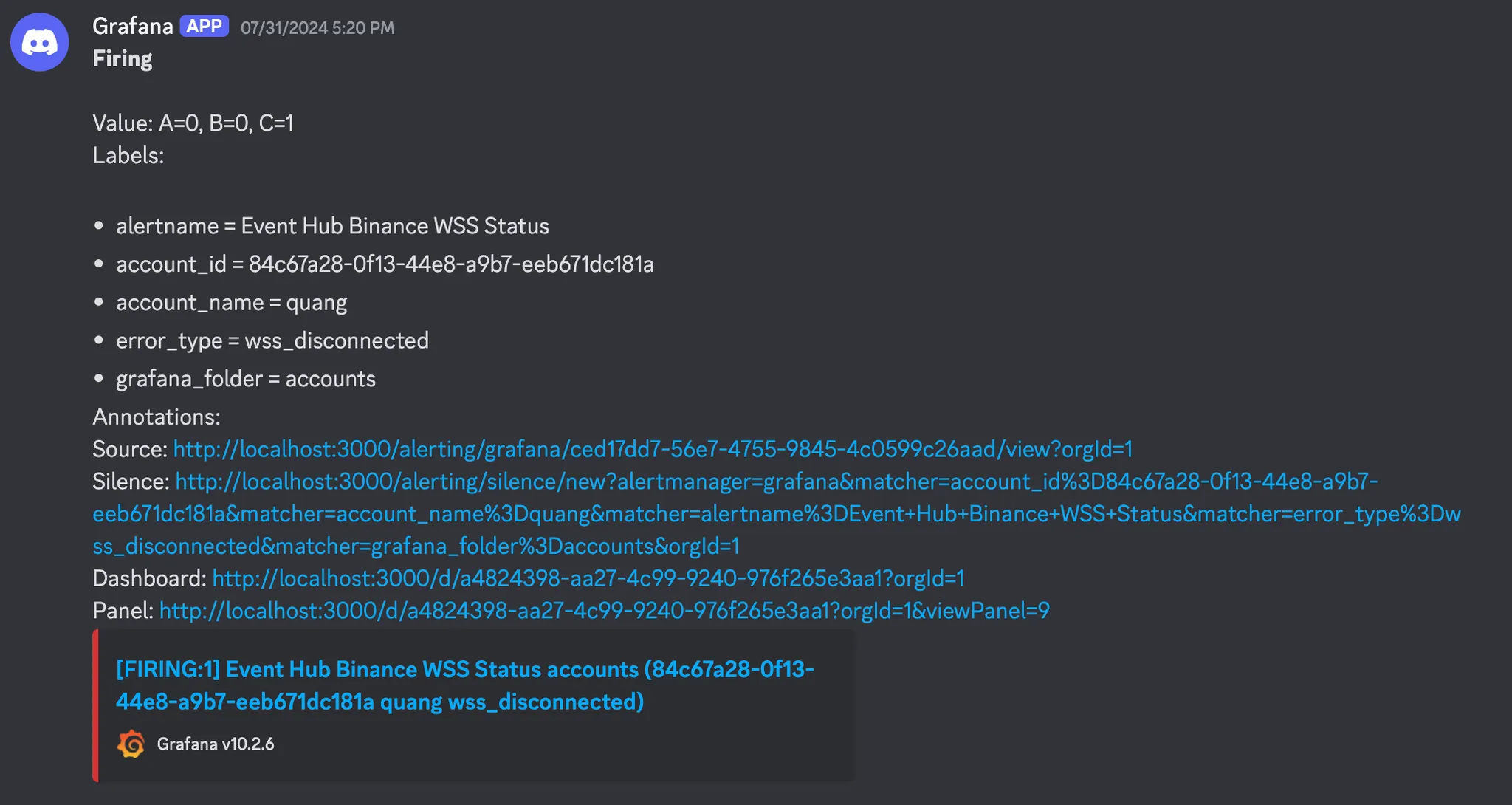Viewport: 1512px width, 805px height.
Task: Click the Grafana v10.2.6 footer text
Action: point(216,744)
